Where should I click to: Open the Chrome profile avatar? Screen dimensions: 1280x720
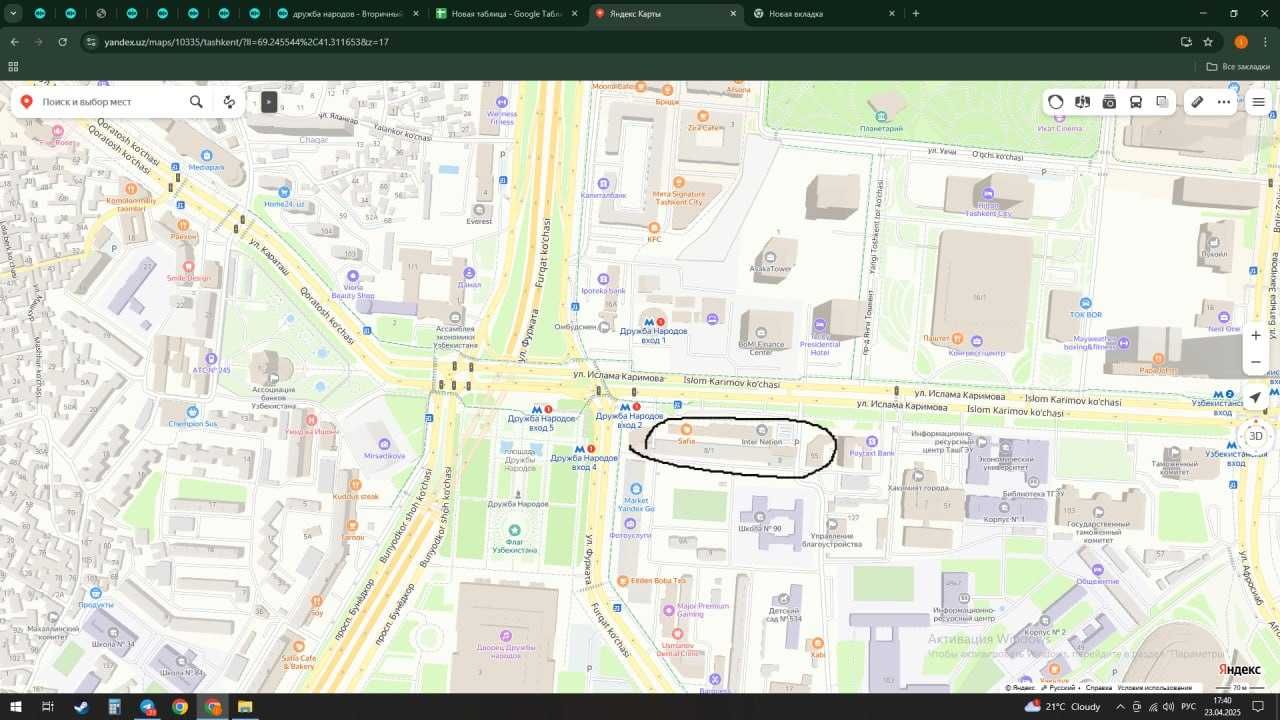(1241, 42)
